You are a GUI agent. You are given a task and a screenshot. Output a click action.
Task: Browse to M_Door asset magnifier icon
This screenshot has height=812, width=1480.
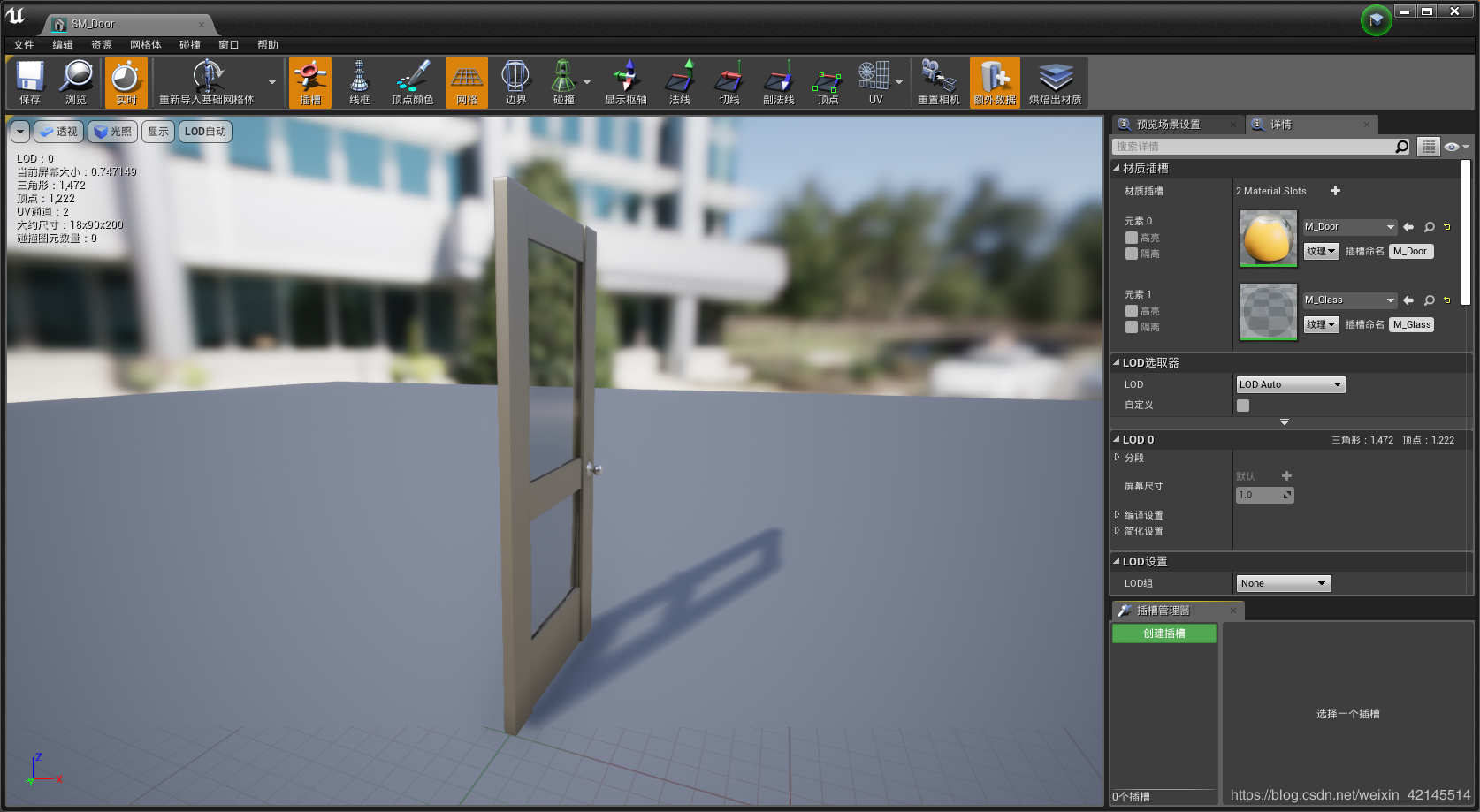click(1430, 227)
